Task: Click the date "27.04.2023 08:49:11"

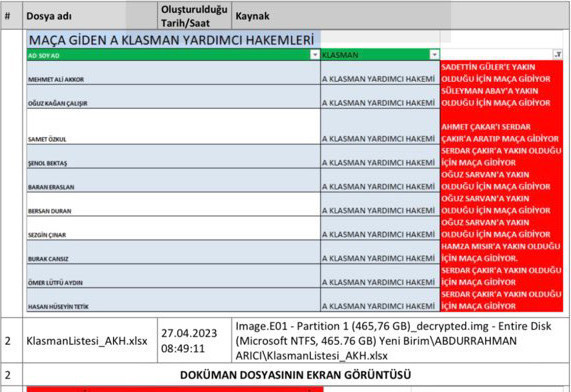Action: pyautogui.click(x=189, y=341)
